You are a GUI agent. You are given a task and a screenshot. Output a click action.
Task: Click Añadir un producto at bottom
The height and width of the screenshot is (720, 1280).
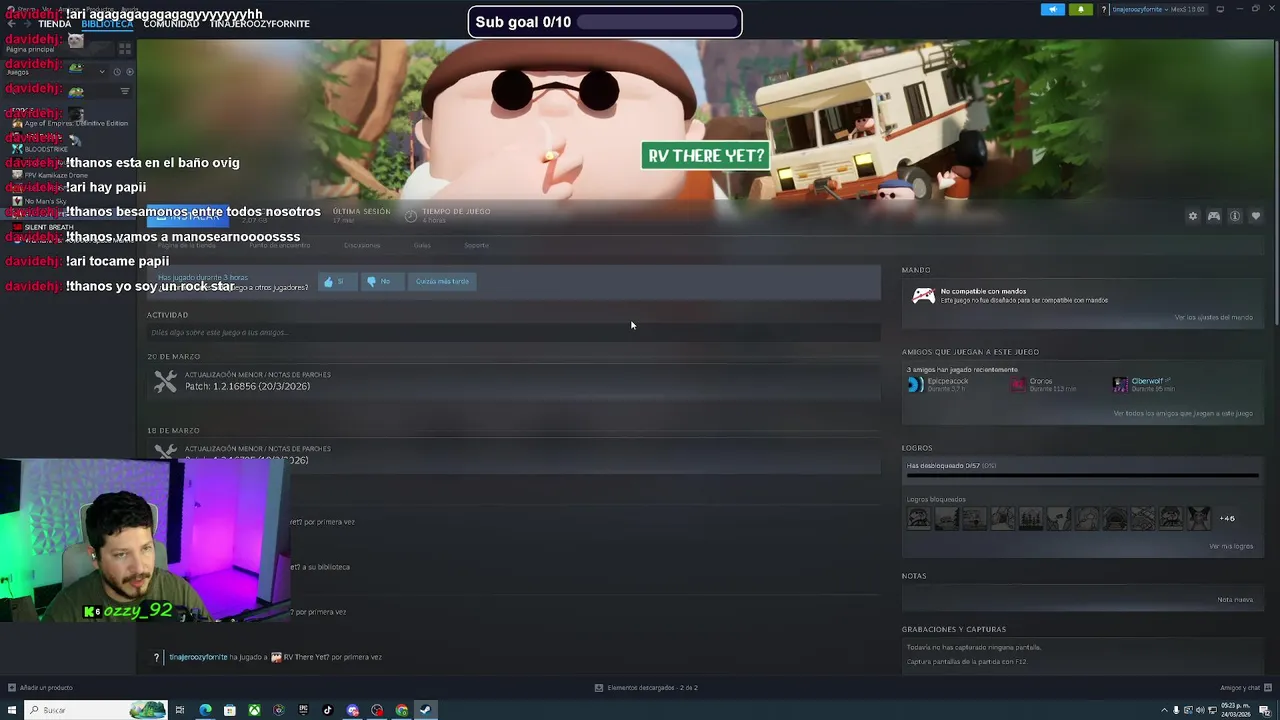click(40, 688)
